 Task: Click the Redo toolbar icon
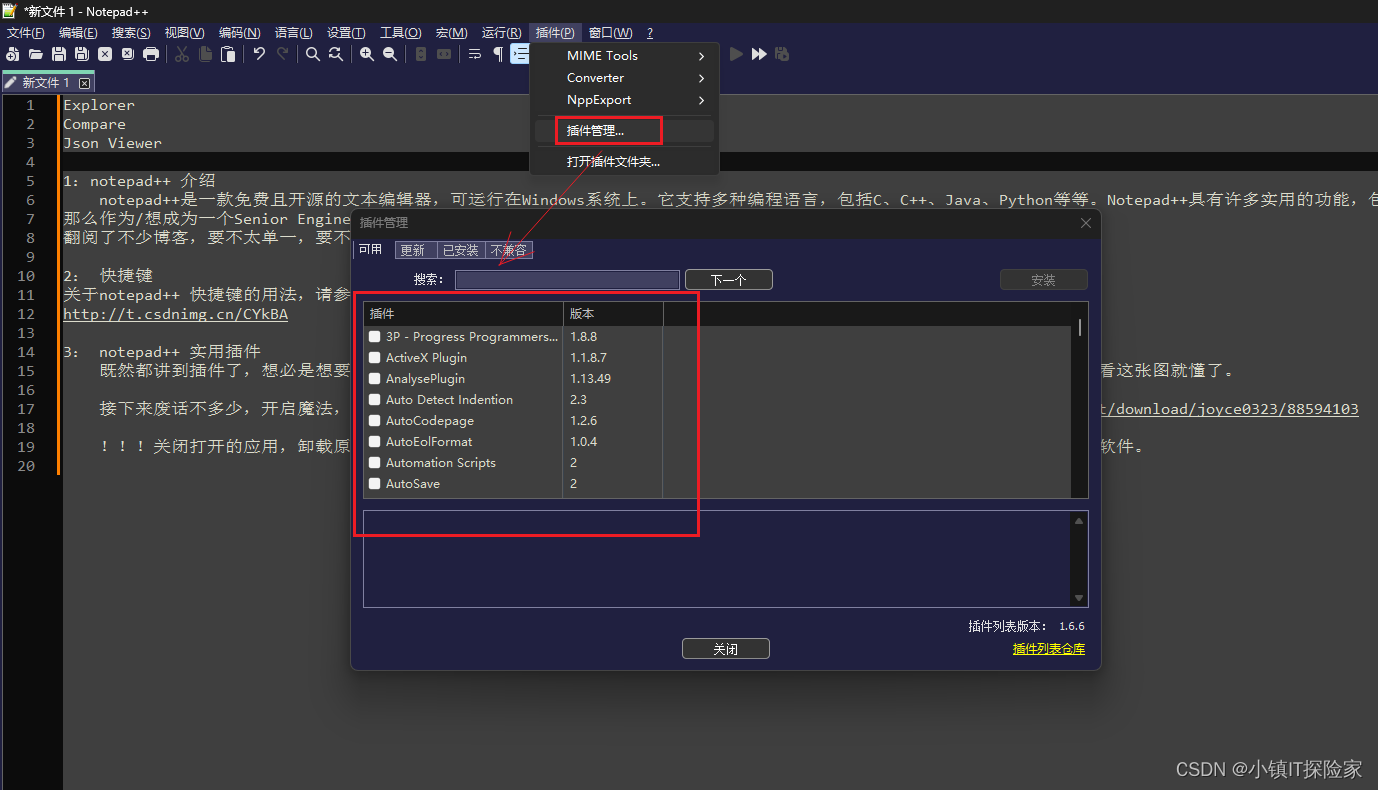tap(283, 54)
